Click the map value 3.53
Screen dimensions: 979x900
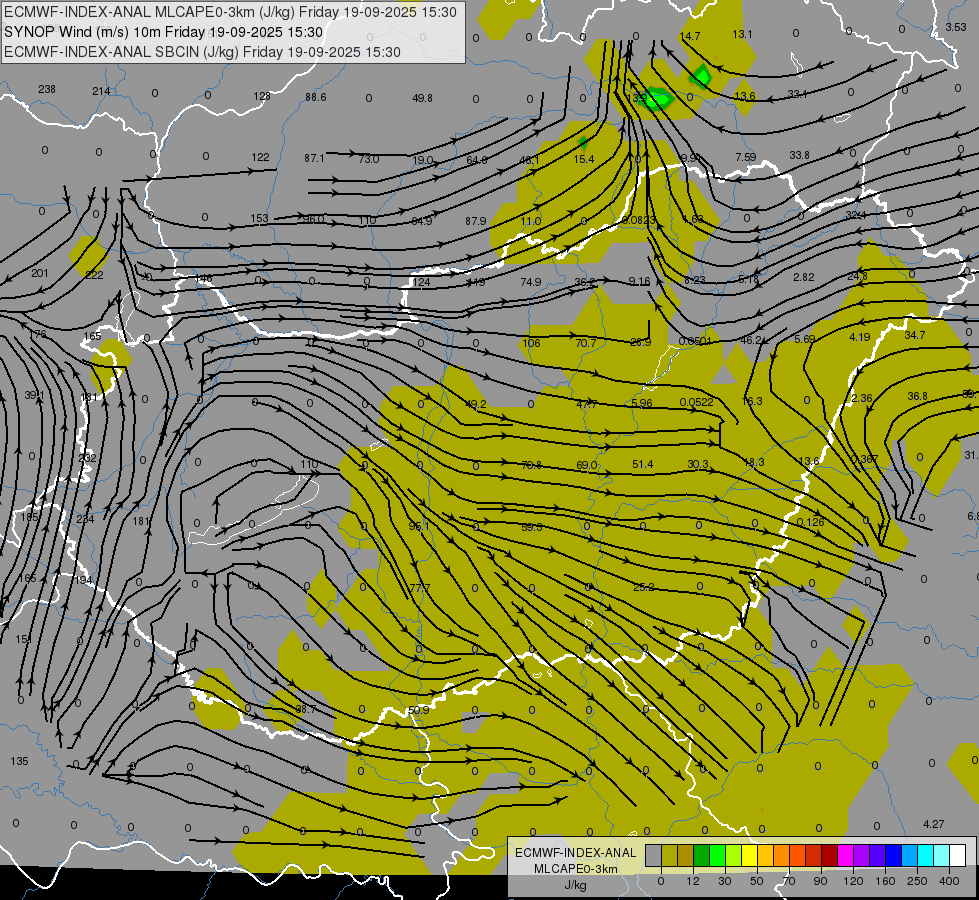pyautogui.click(x=955, y=27)
